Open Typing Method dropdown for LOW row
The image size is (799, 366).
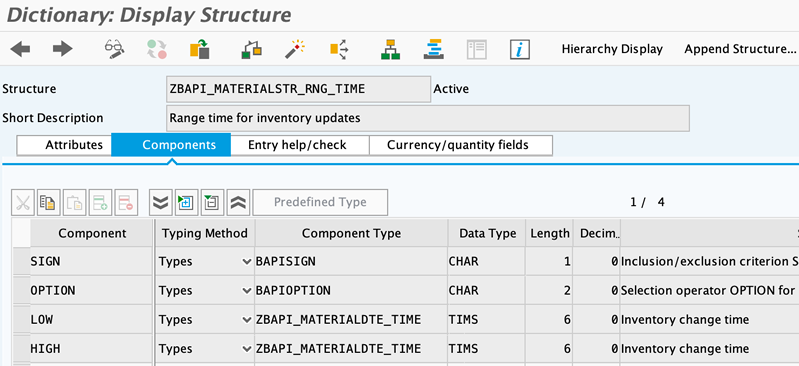pos(247,320)
